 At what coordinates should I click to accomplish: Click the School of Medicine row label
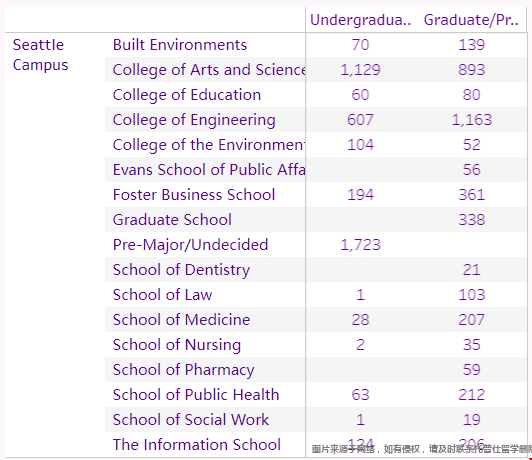pyautogui.click(x=182, y=320)
